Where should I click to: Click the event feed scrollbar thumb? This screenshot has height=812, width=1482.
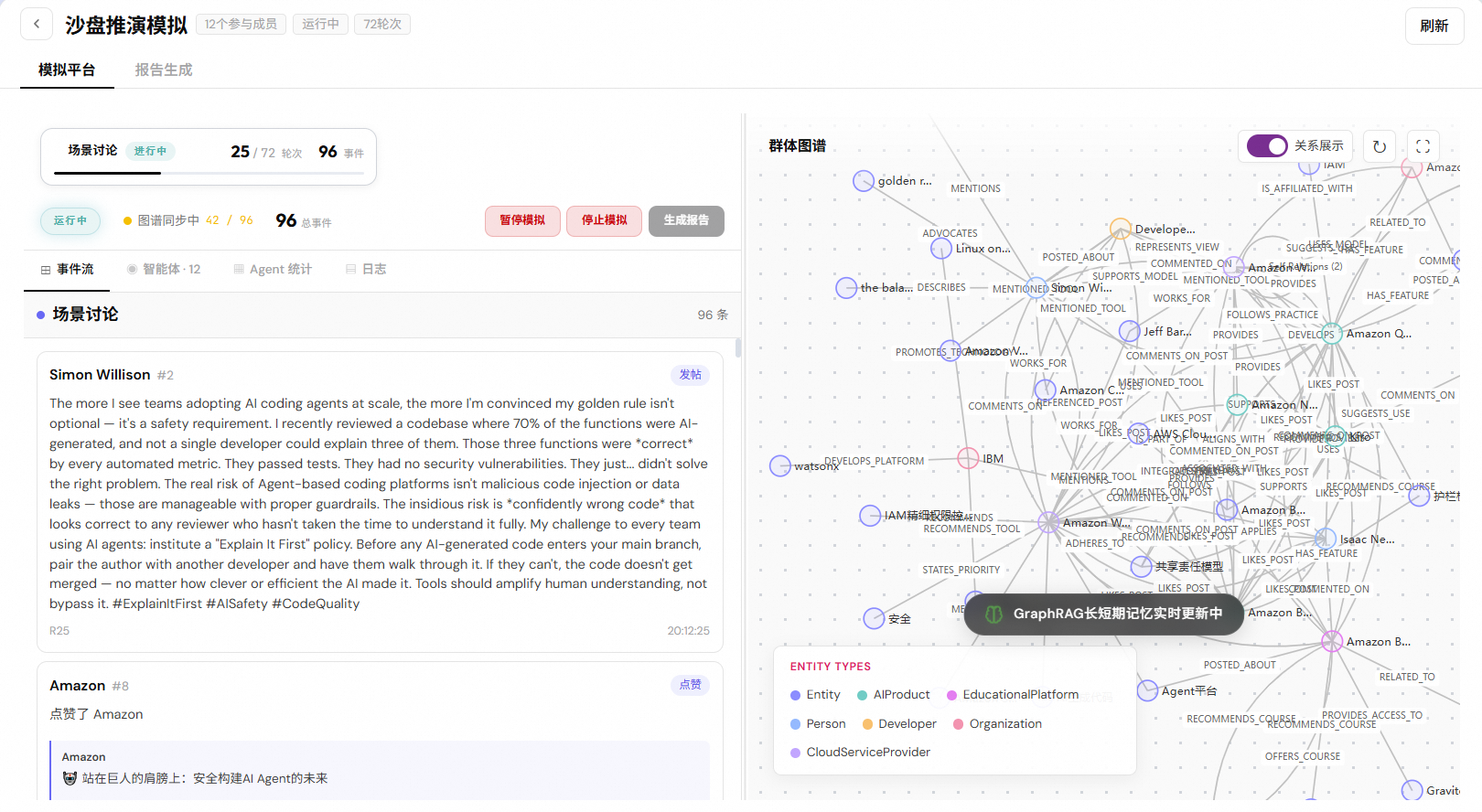(737, 347)
